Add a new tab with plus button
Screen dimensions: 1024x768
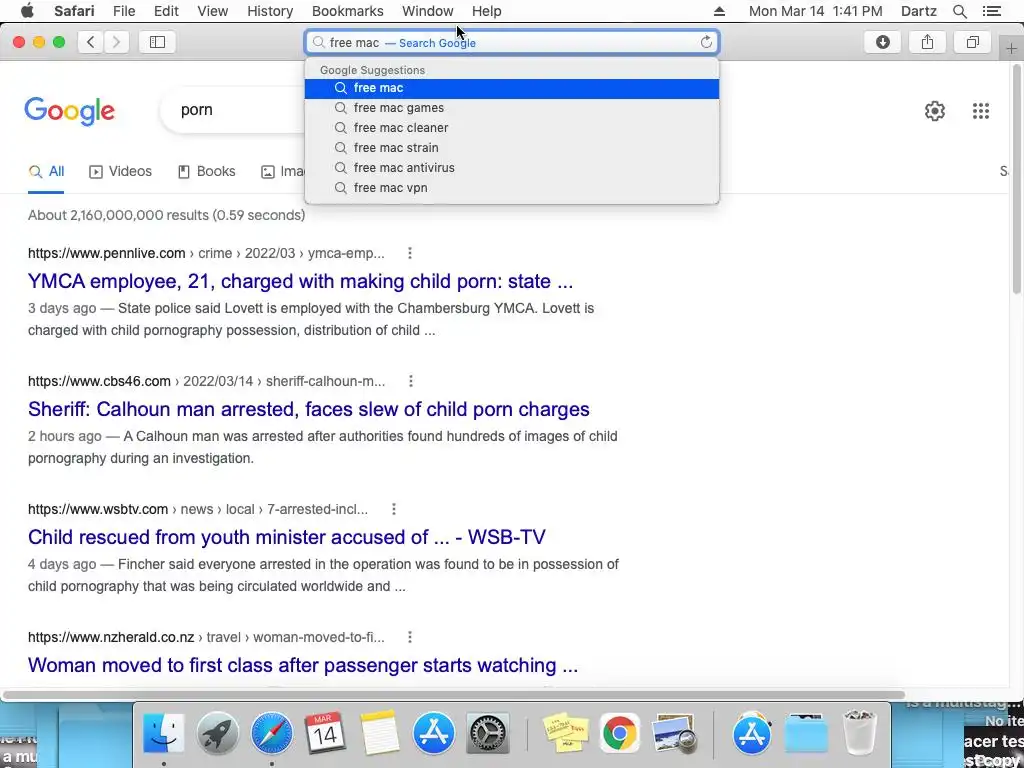coord(1011,49)
